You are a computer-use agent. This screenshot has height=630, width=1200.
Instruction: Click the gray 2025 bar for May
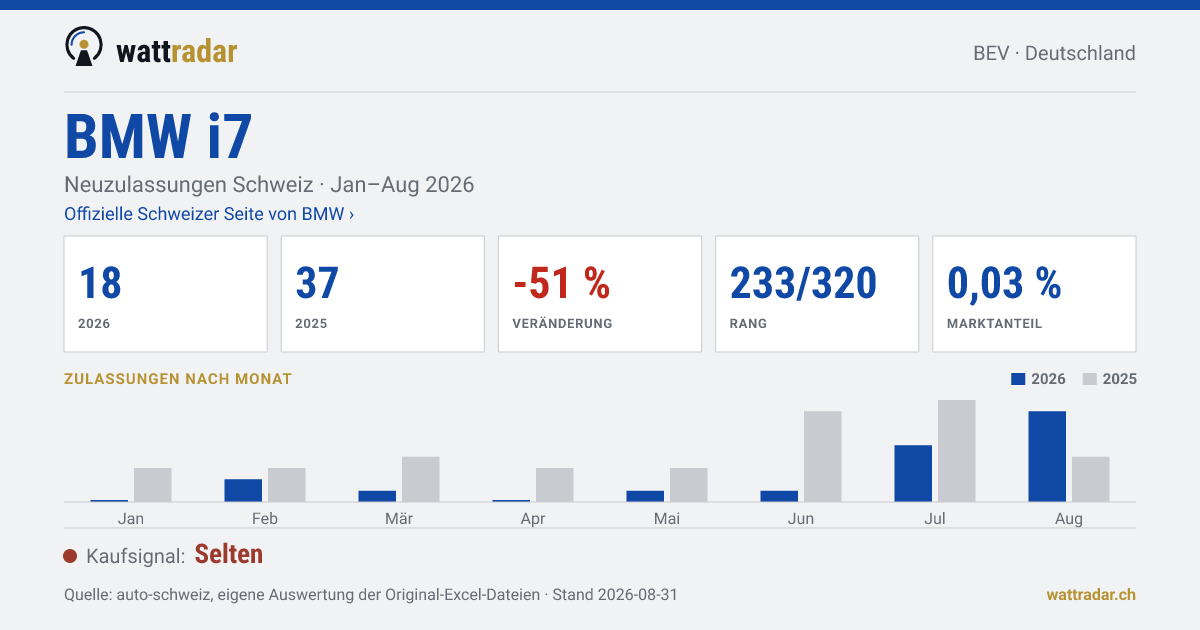(x=689, y=484)
